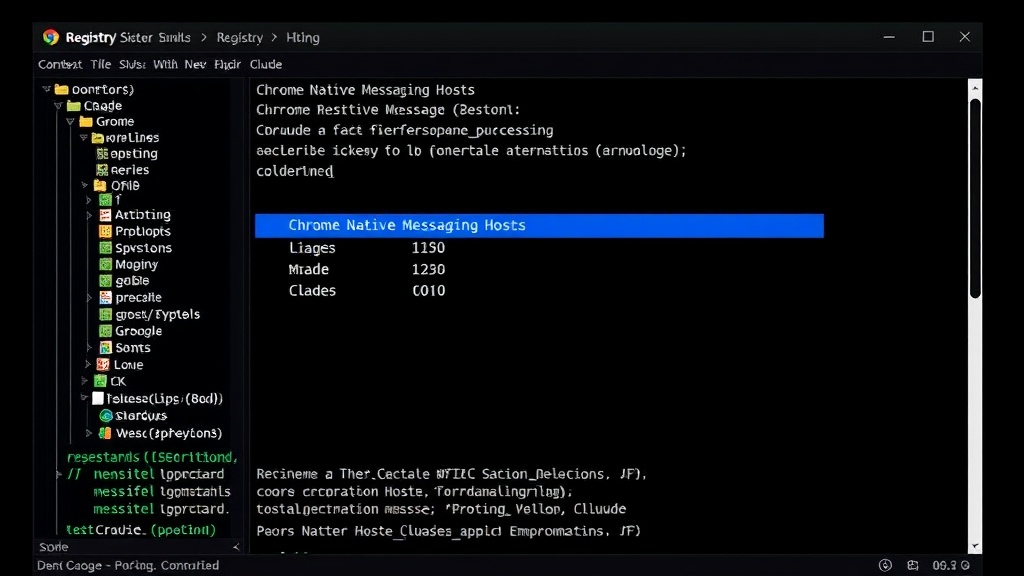This screenshot has width=1024, height=576.
Task: Click the goble item icon
Action: (105, 281)
